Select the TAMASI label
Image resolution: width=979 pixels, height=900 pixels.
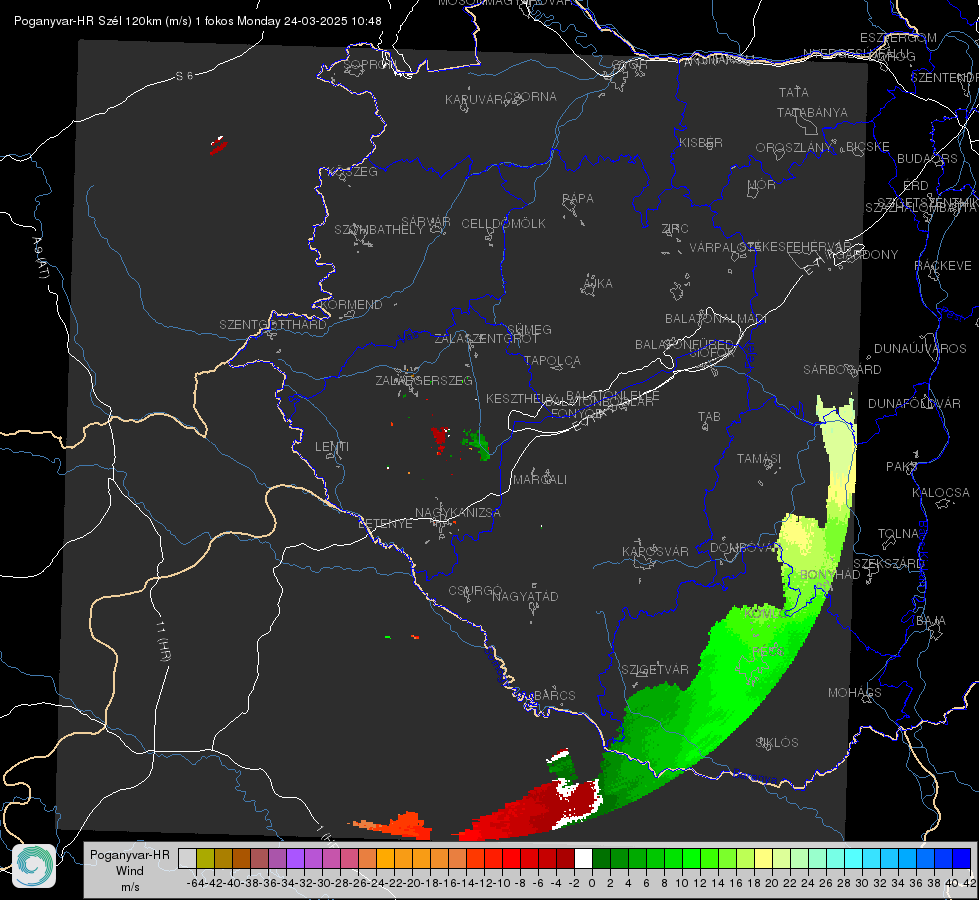click(x=759, y=458)
